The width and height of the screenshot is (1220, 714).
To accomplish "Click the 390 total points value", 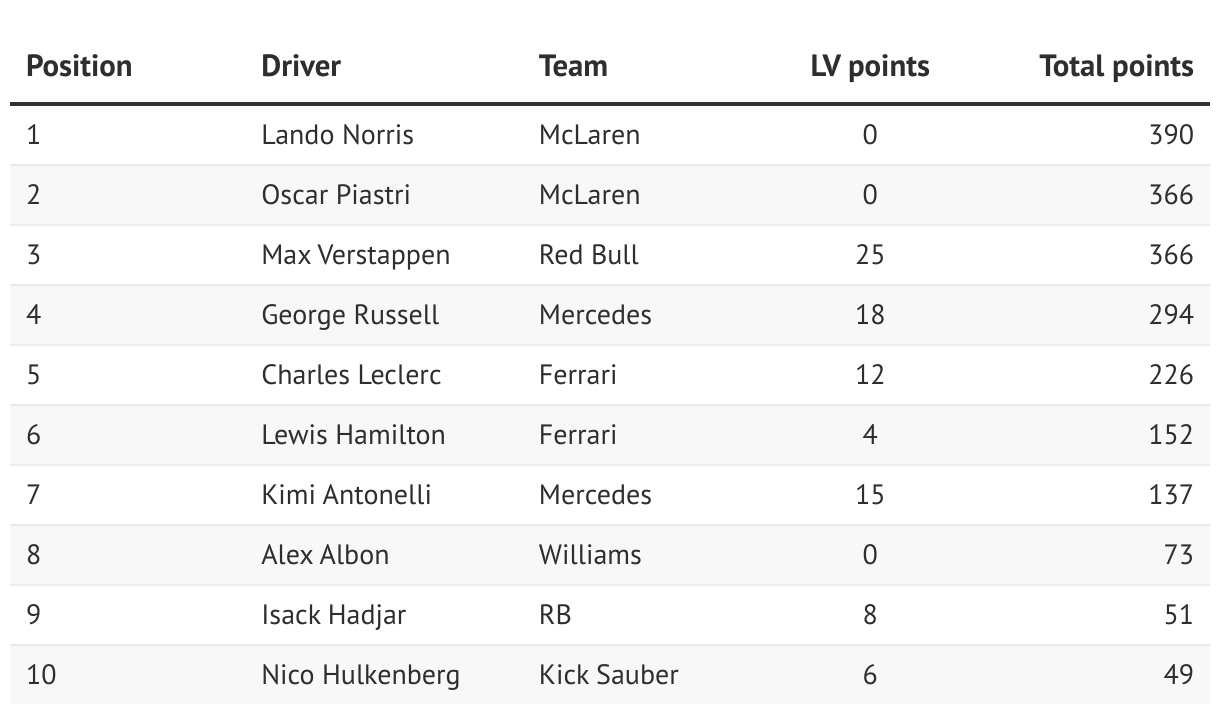I will (x=1172, y=135).
